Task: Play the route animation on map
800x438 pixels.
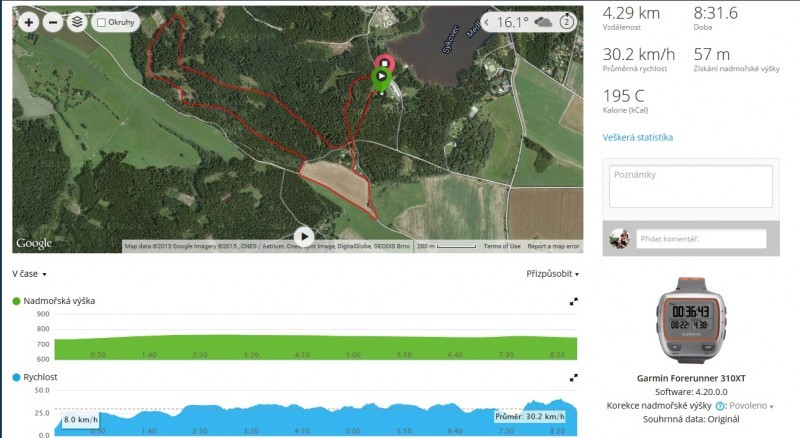Action: click(x=304, y=236)
